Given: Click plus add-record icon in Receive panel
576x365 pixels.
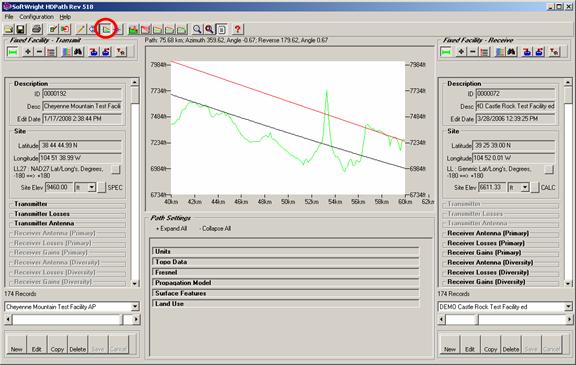Looking at the screenshot, I should click(461, 52).
